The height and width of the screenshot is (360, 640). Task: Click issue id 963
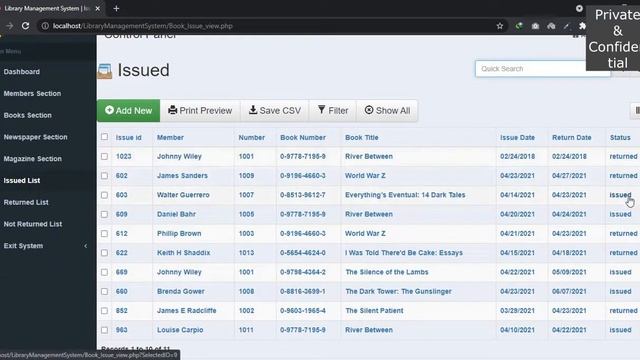121,330
